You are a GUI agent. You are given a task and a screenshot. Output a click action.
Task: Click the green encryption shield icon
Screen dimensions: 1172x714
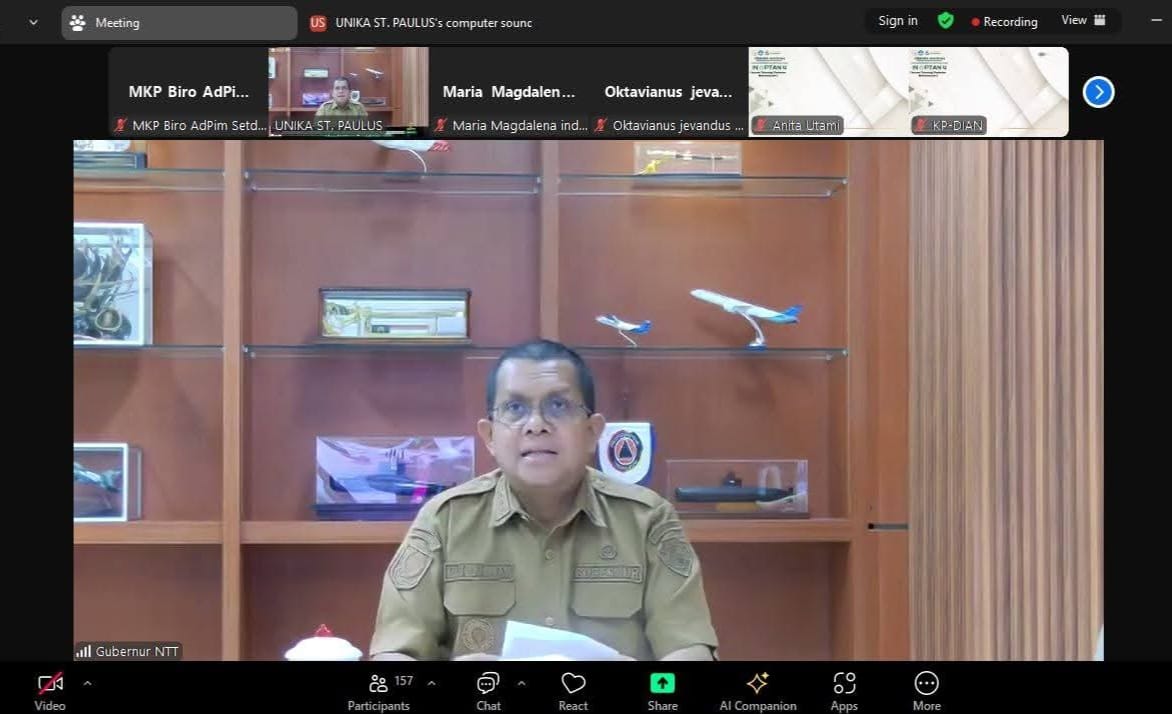945,21
